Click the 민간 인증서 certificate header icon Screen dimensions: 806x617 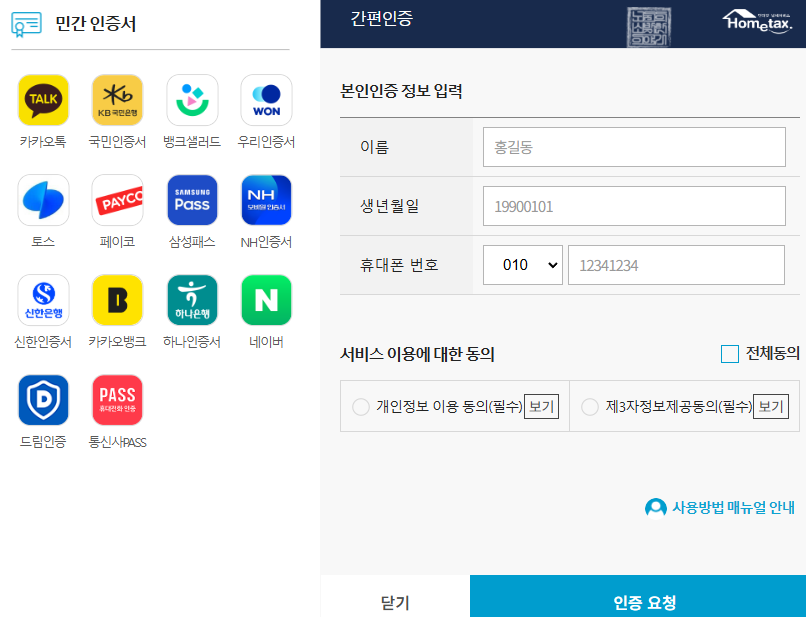point(26,24)
